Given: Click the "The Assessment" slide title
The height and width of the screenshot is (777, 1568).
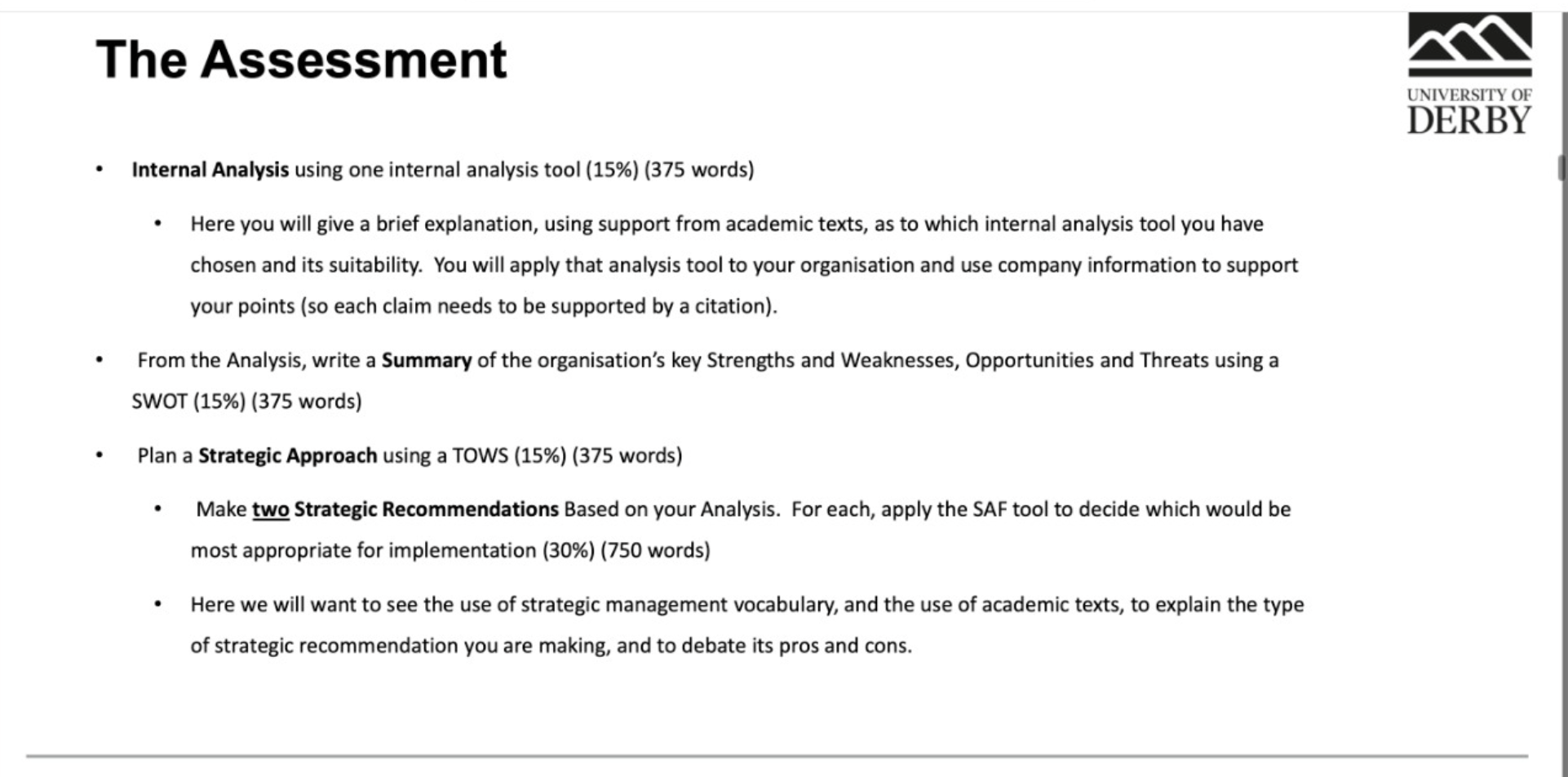Looking at the screenshot, I should point(301,60).
